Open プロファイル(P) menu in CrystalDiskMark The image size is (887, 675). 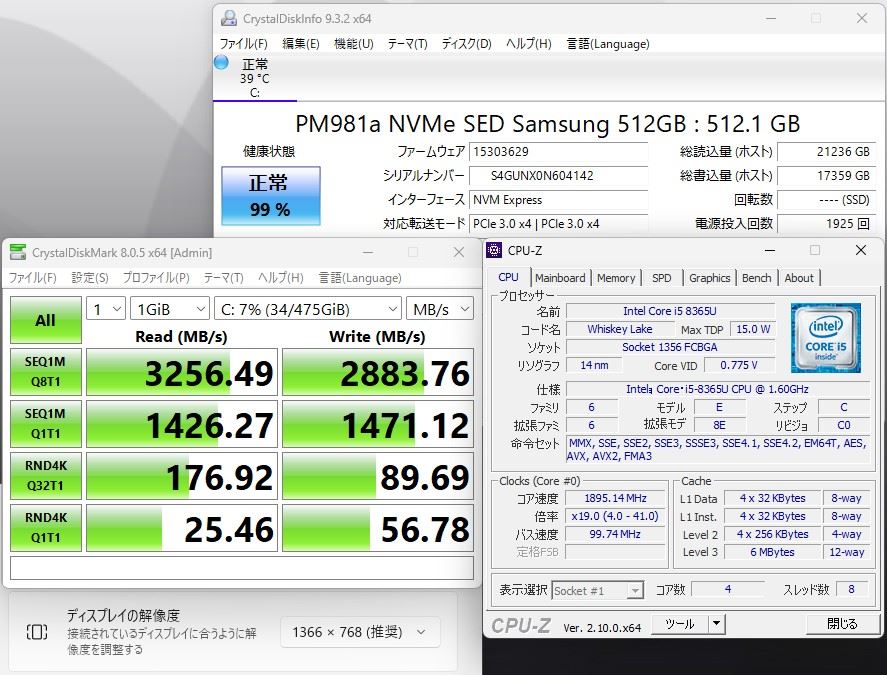click(x=156, y=278)
